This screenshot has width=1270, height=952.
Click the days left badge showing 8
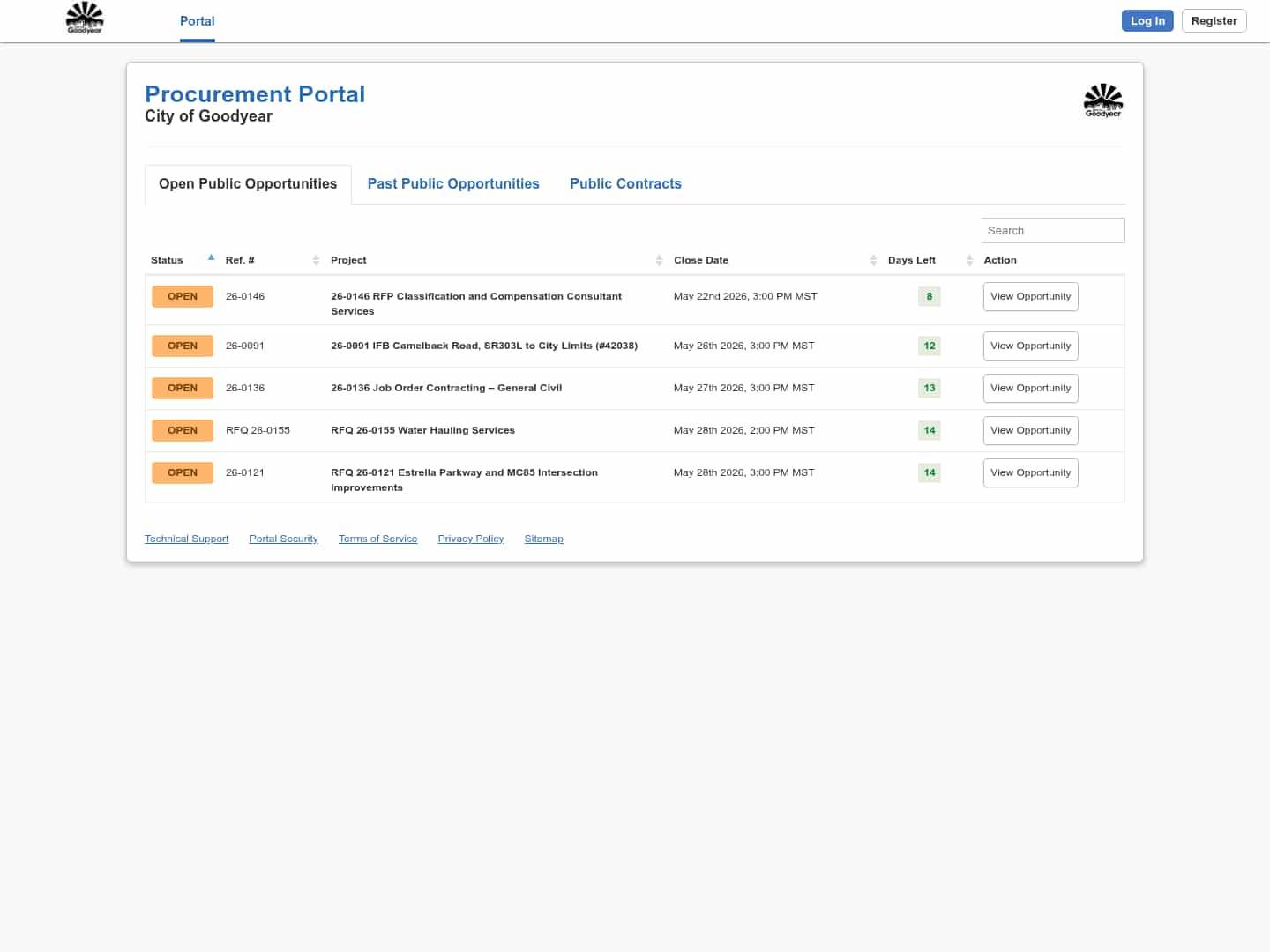click(930, 297)
